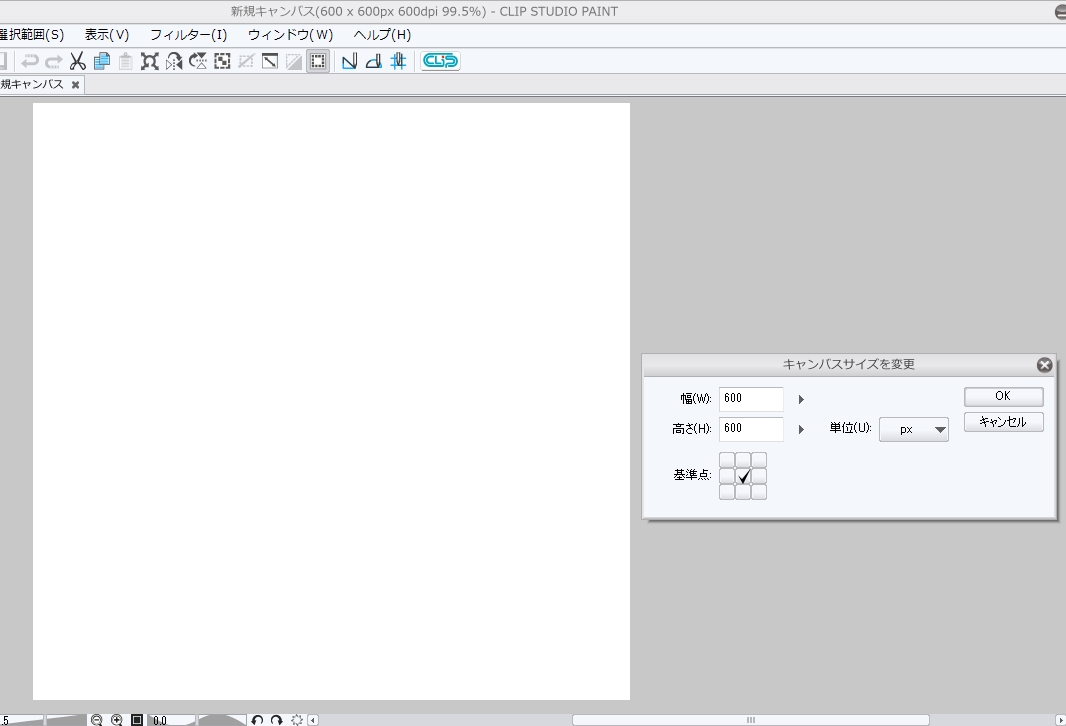Expand the arrow beside the 幅 width field
Viewport: 1066px width, 726px height.
click(801, 399)
